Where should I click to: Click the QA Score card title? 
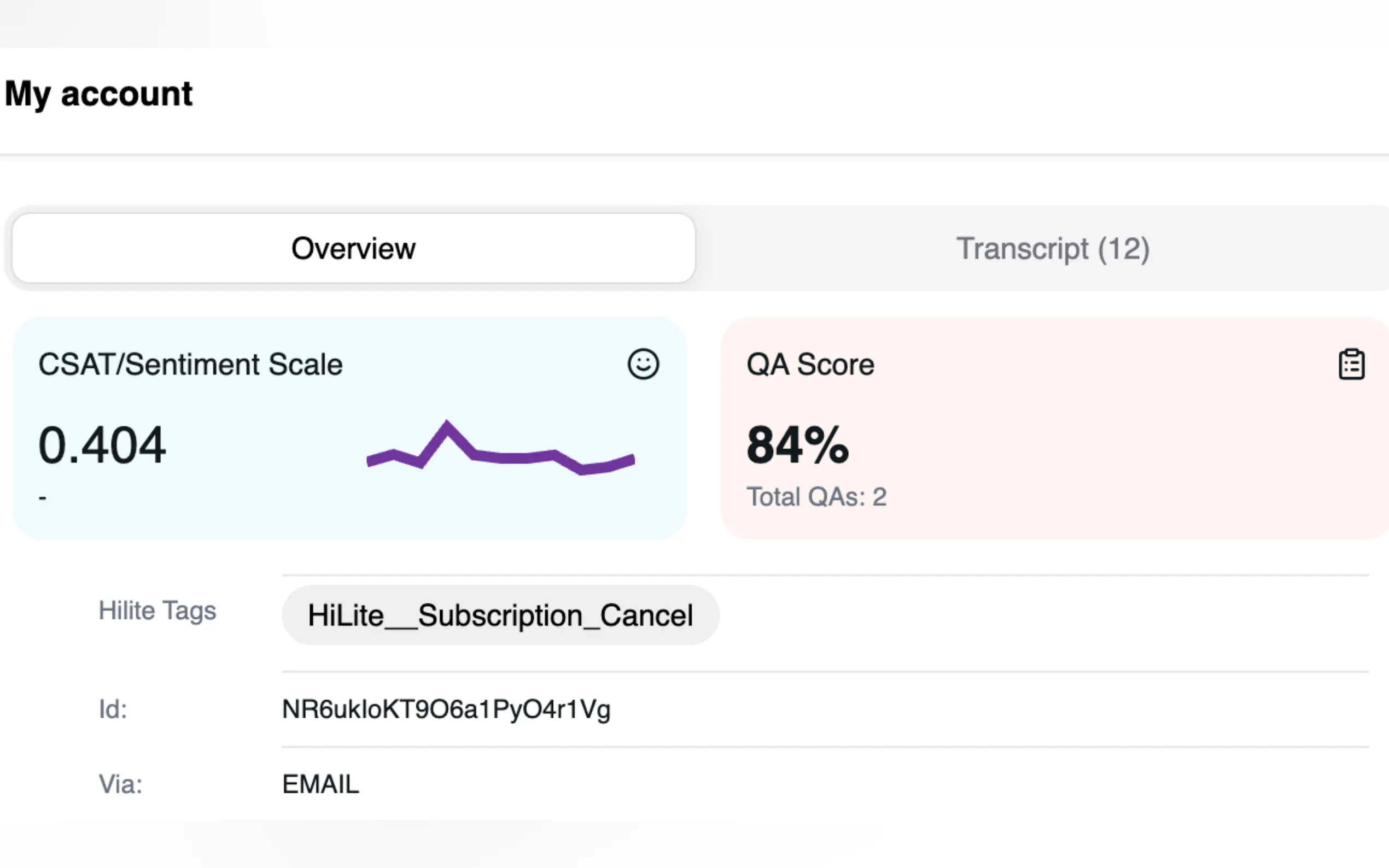pyautogui.click(x=810, y=365)
